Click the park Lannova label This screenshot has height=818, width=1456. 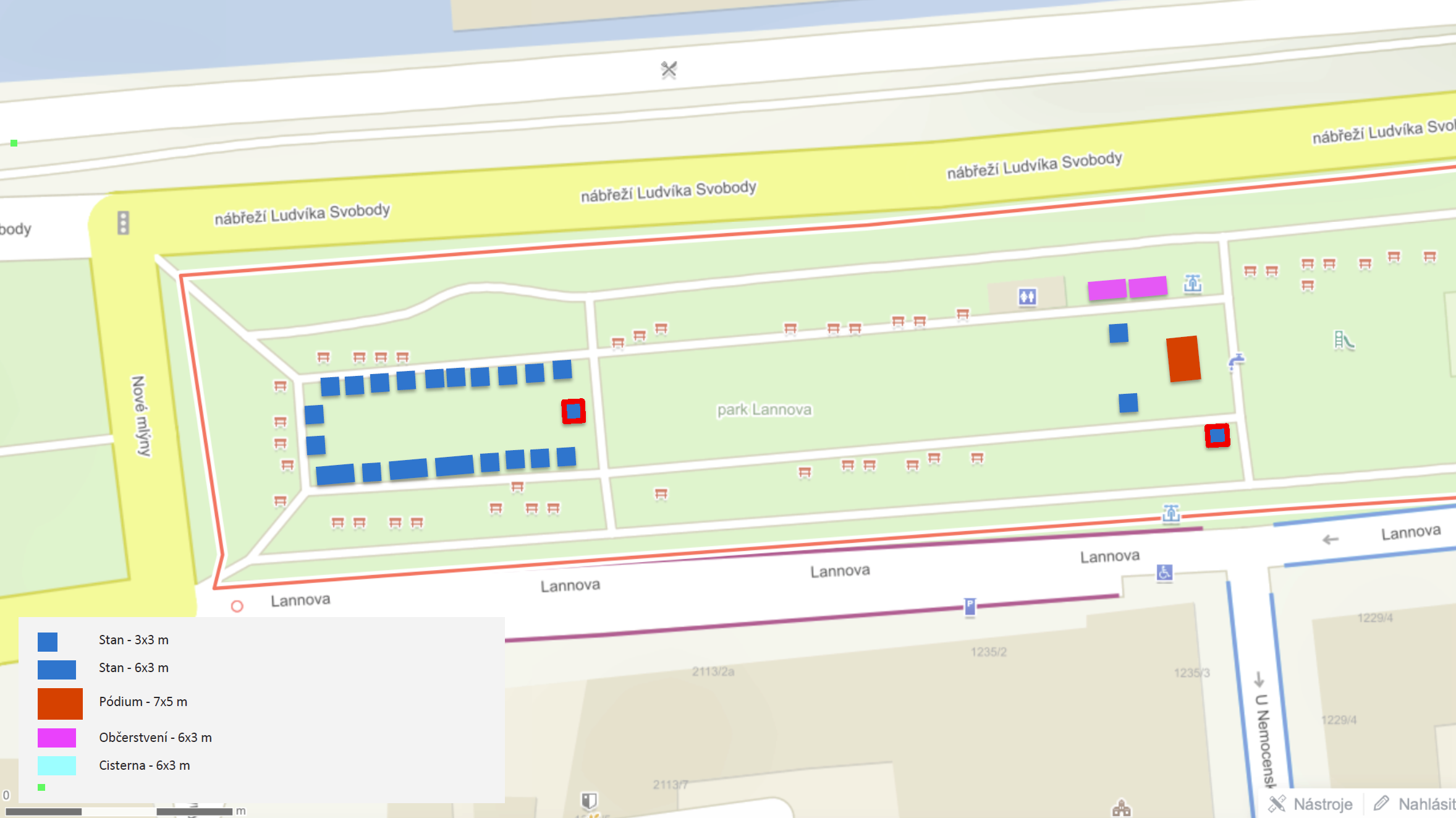(x=764, y=409)
